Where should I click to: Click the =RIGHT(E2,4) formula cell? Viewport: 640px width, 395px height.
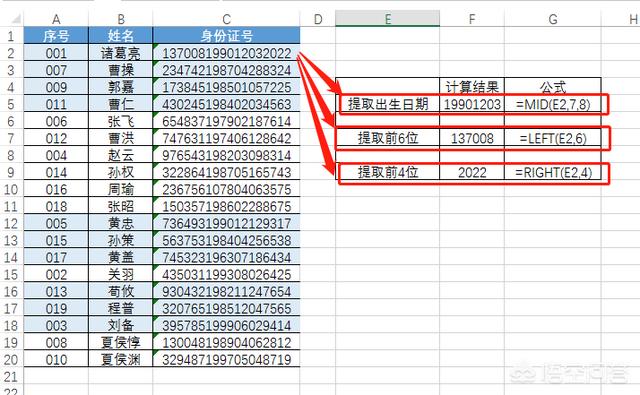[x=553, y=172]
